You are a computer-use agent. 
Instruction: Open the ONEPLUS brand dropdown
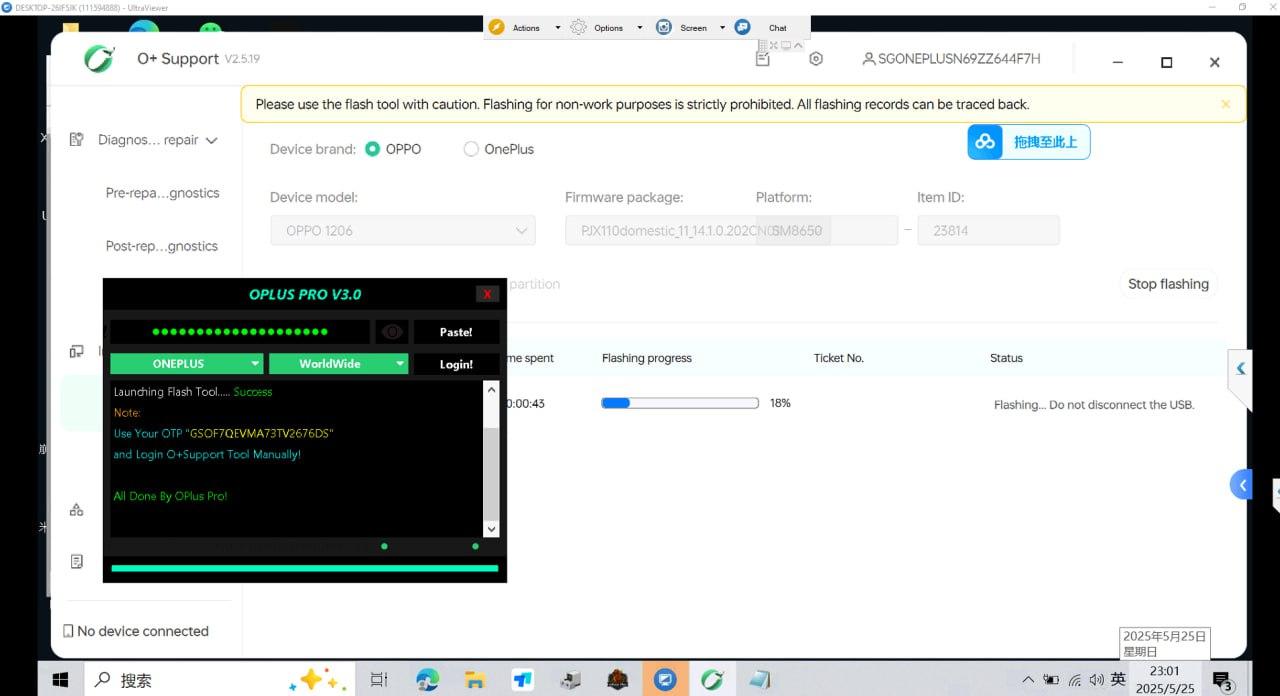tap(187, 364)
